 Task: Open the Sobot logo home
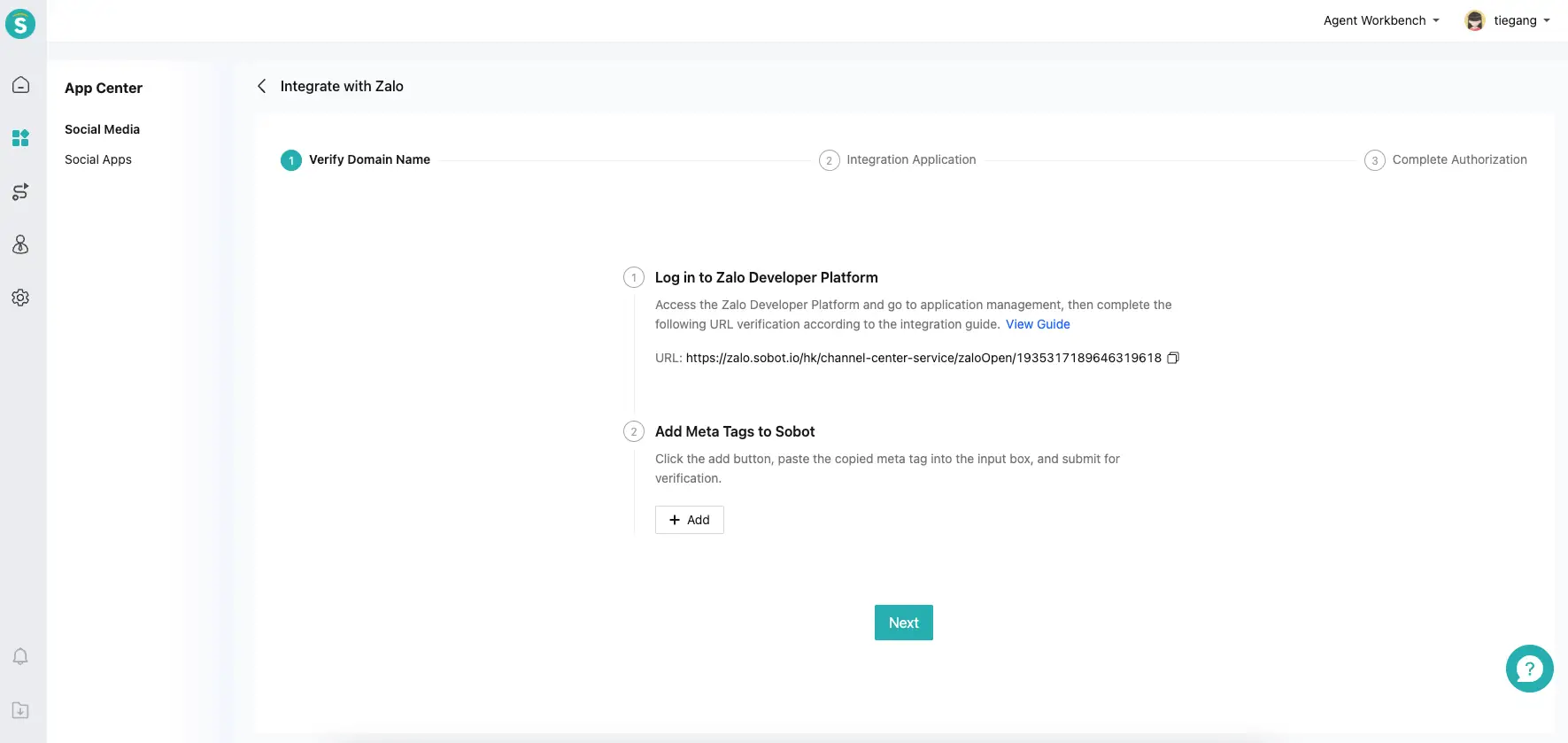20,24
